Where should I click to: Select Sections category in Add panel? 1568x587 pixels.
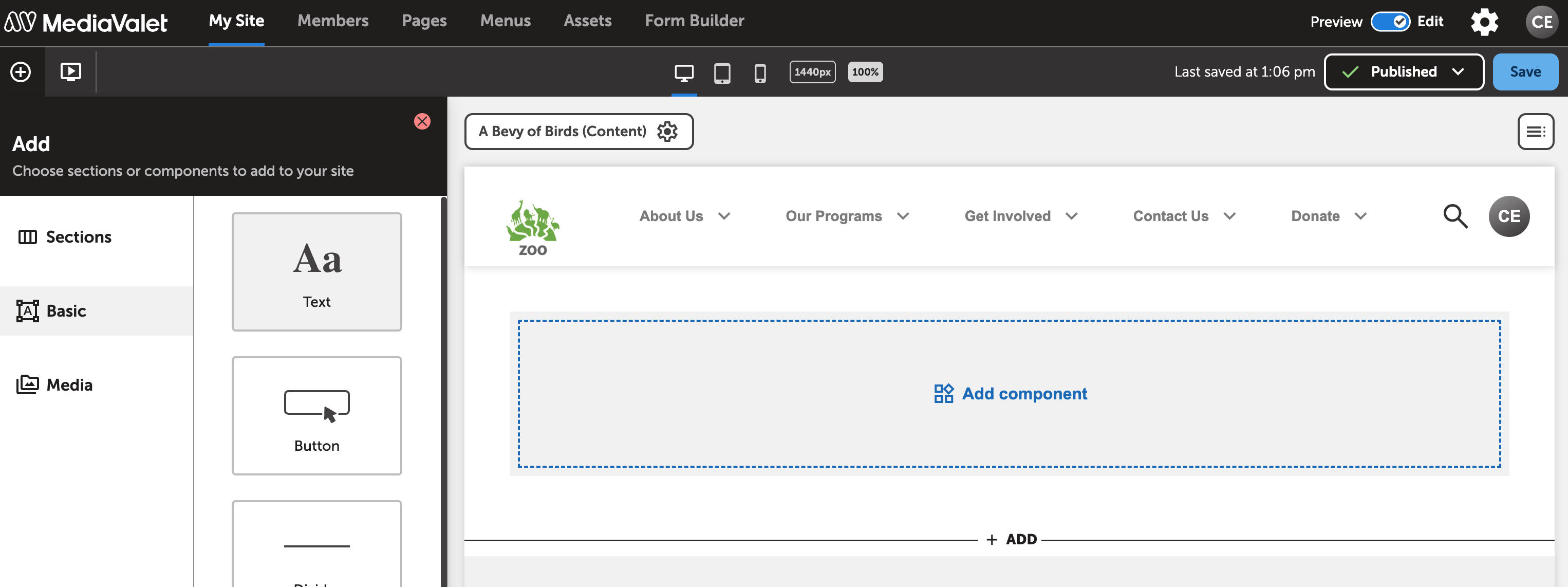pyautogui.click(x=97, y=237)
